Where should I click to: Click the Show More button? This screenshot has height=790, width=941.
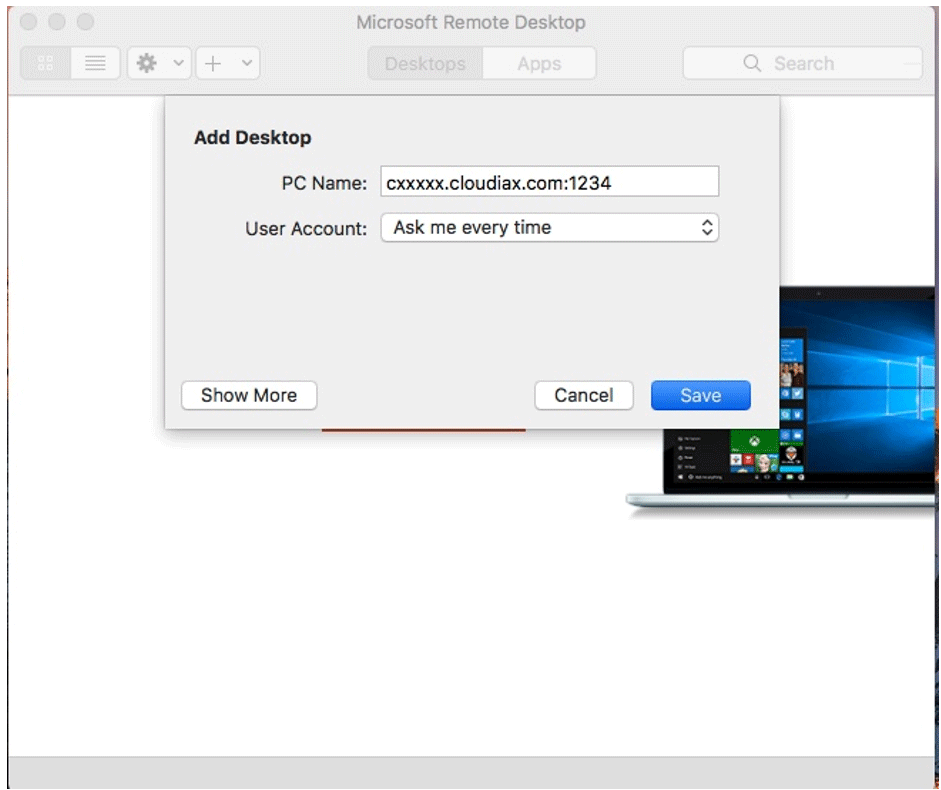click(249, 395)
